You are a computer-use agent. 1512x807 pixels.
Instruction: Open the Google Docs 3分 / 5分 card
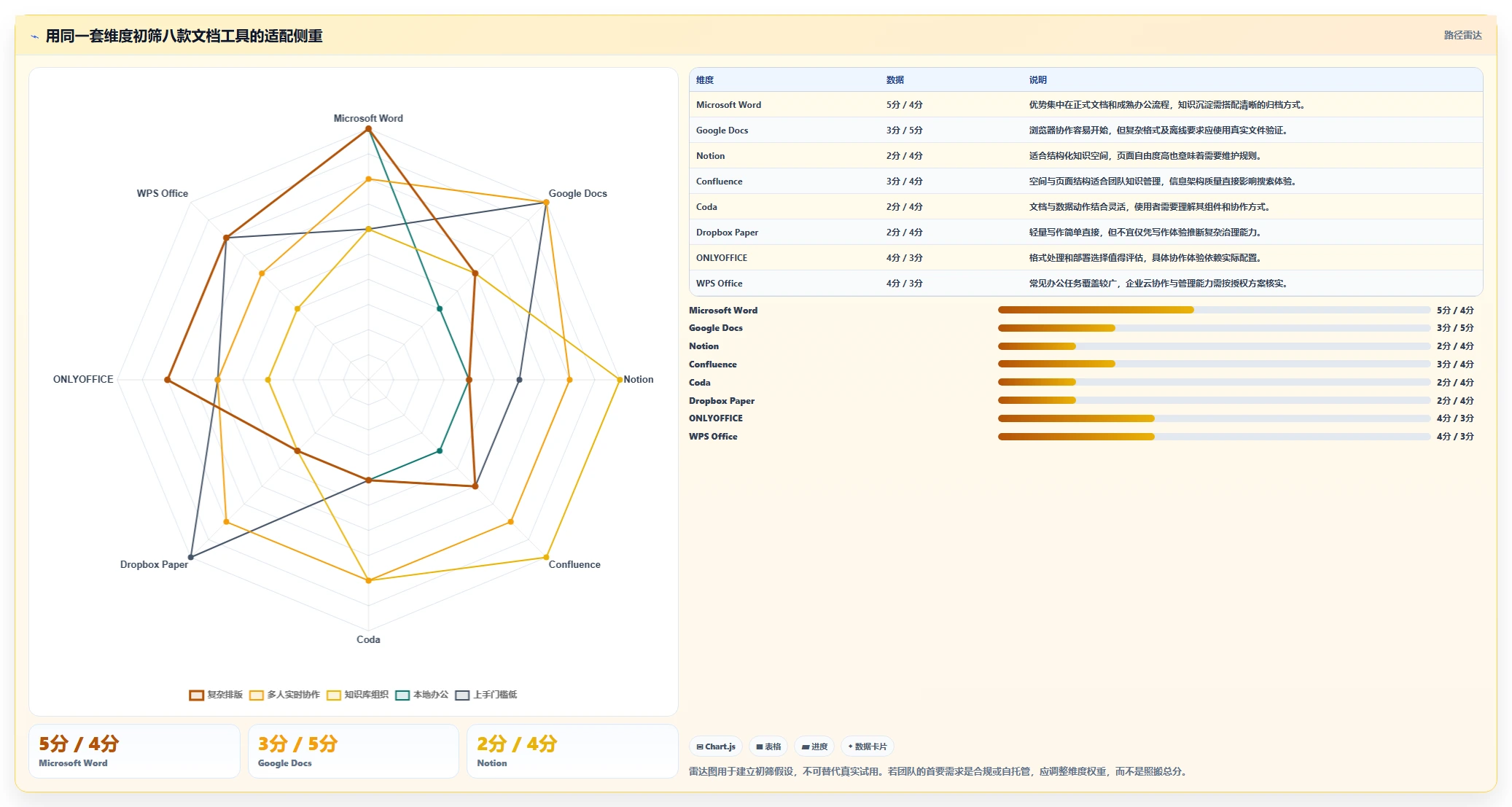pyautogui.click(x=354, y=752)
